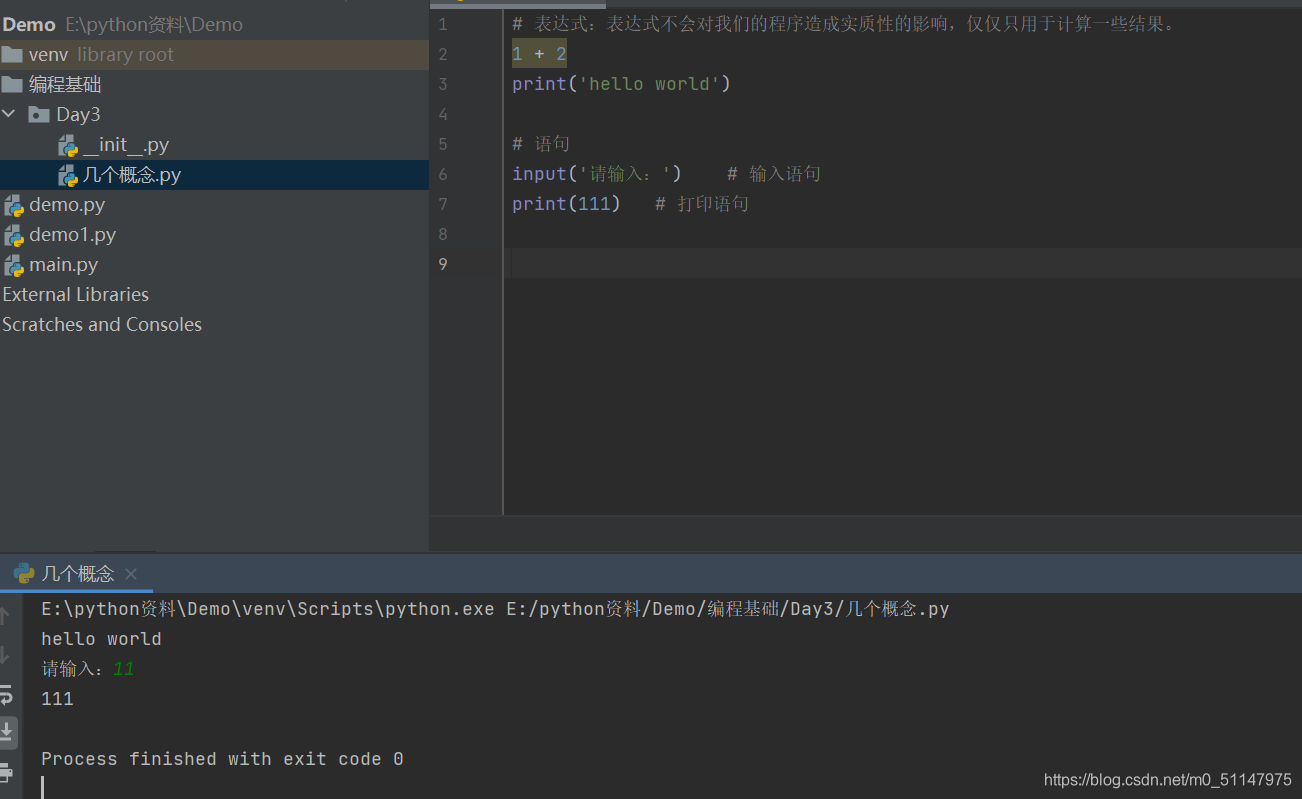The image size is (1302, 799).
Task: Select the 几个概念 run tab
Action: coord(76,574)
